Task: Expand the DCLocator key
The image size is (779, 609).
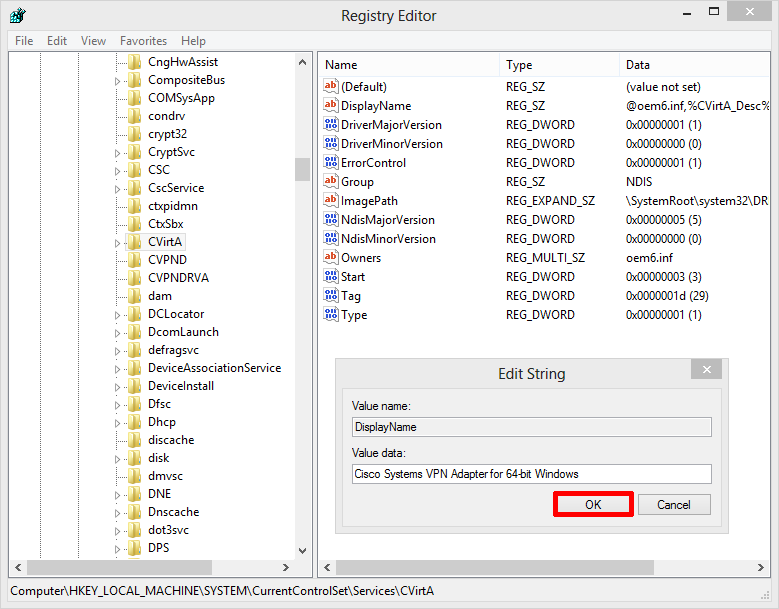Action: coord(118,315)
